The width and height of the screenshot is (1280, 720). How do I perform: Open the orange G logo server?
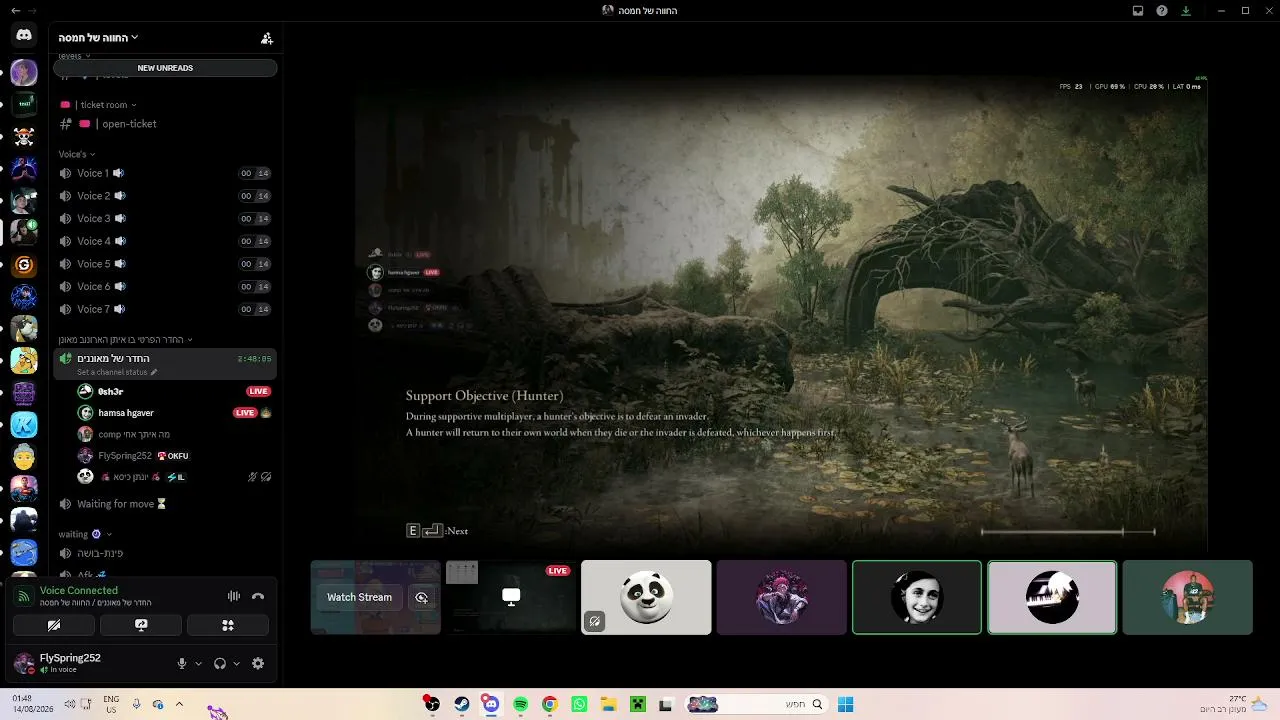(24, 265)
